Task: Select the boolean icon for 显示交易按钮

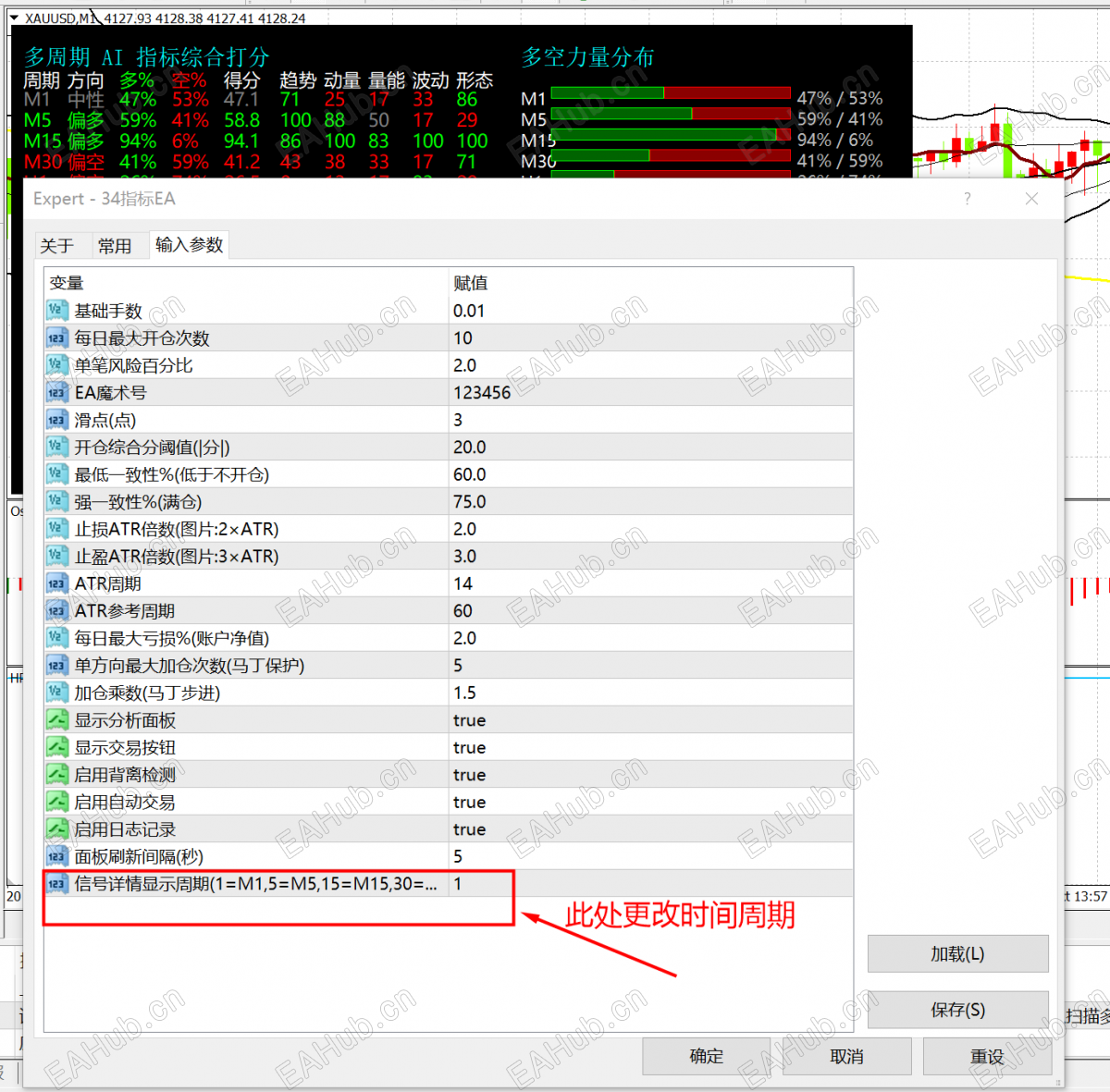Action: pyautogui.click(x=56, y=747)
